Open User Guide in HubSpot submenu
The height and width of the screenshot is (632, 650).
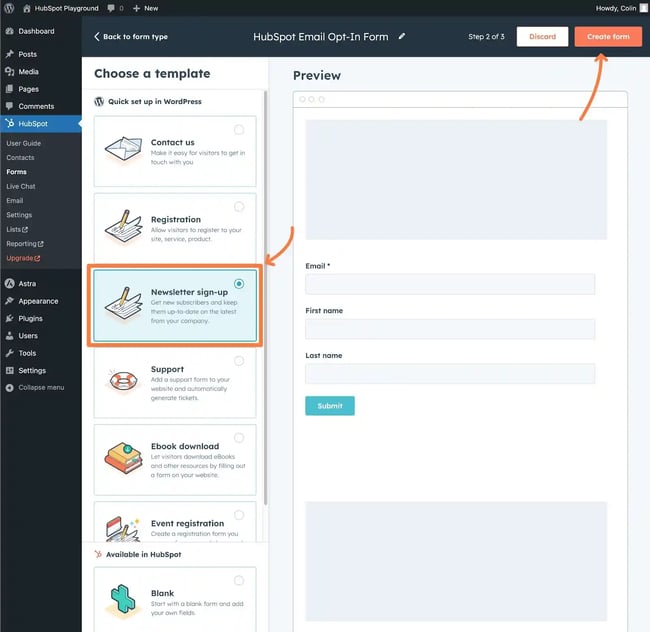(24, 143)
